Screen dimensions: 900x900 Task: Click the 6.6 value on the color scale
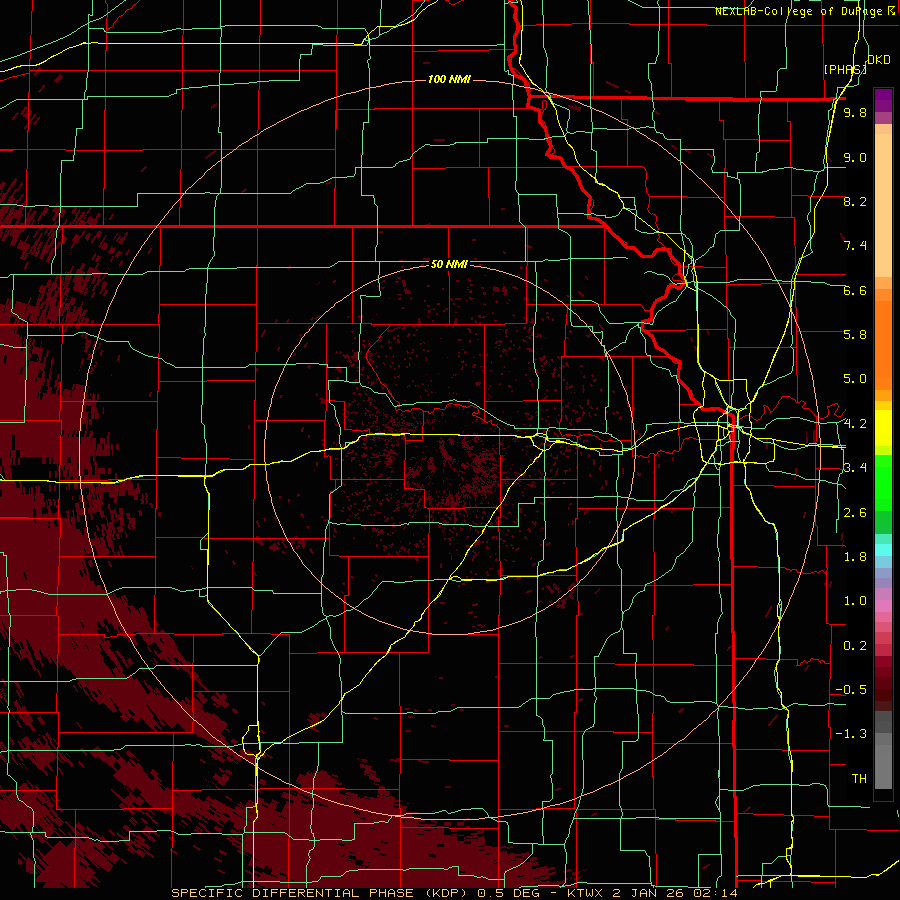pos(855,290)
